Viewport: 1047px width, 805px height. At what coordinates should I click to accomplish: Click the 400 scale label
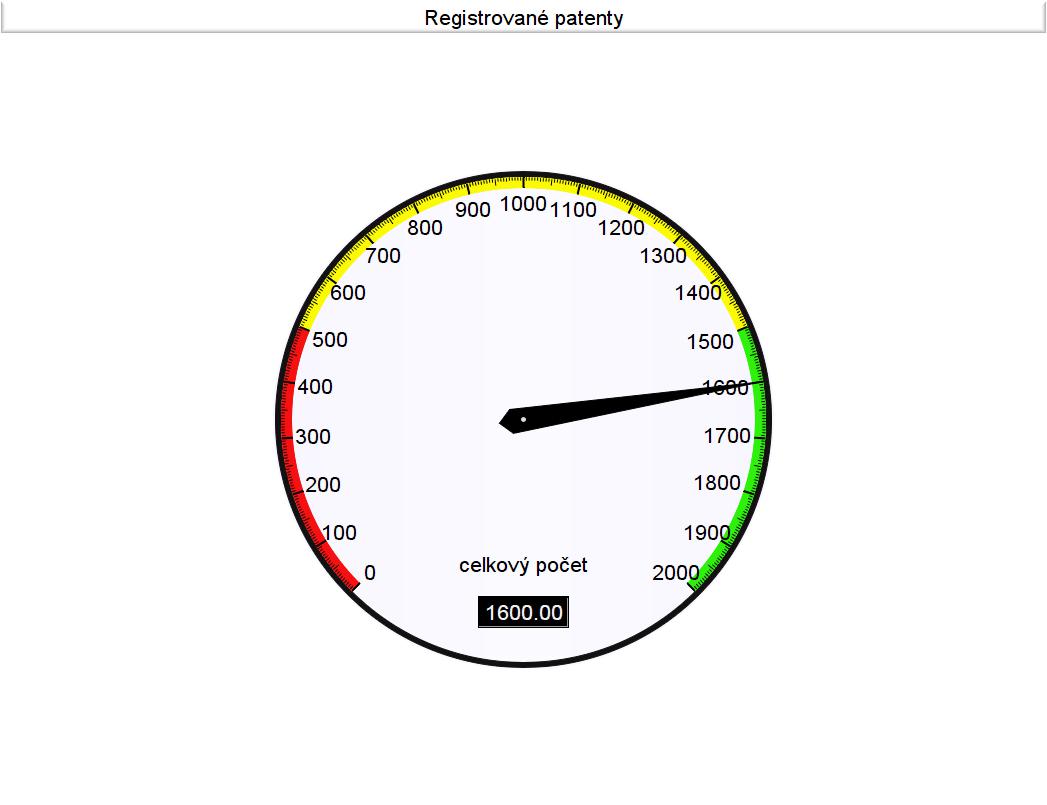coord(315,387)
